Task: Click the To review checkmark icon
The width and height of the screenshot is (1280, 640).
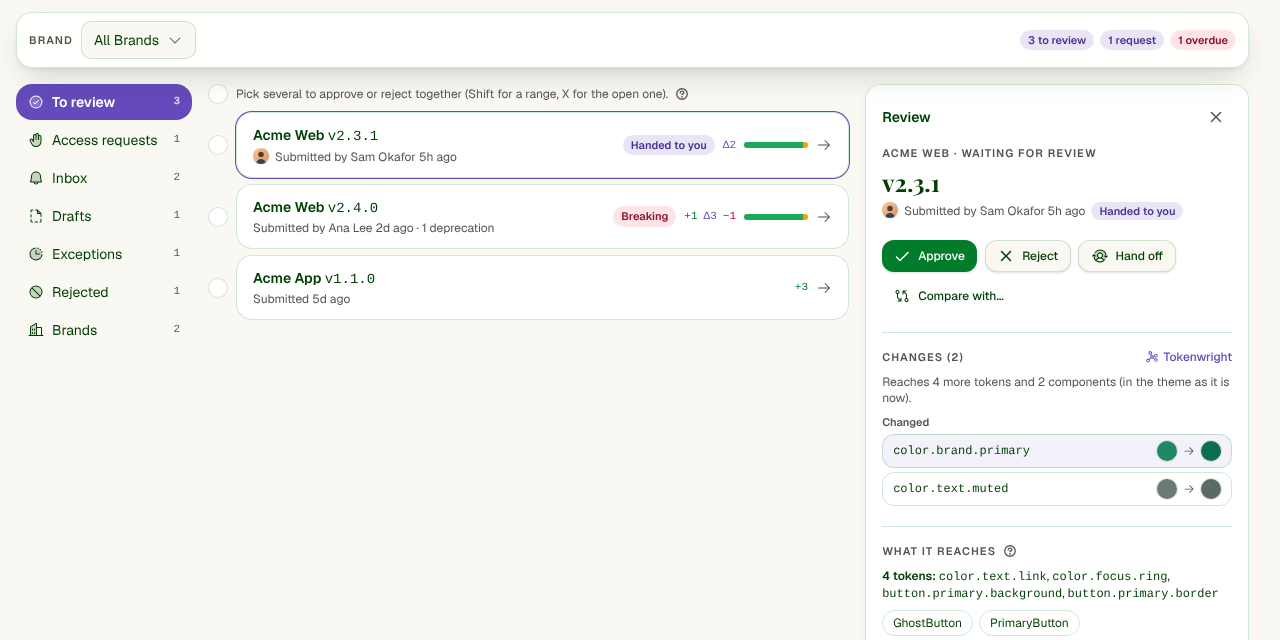Action: [x=36, y=102]
